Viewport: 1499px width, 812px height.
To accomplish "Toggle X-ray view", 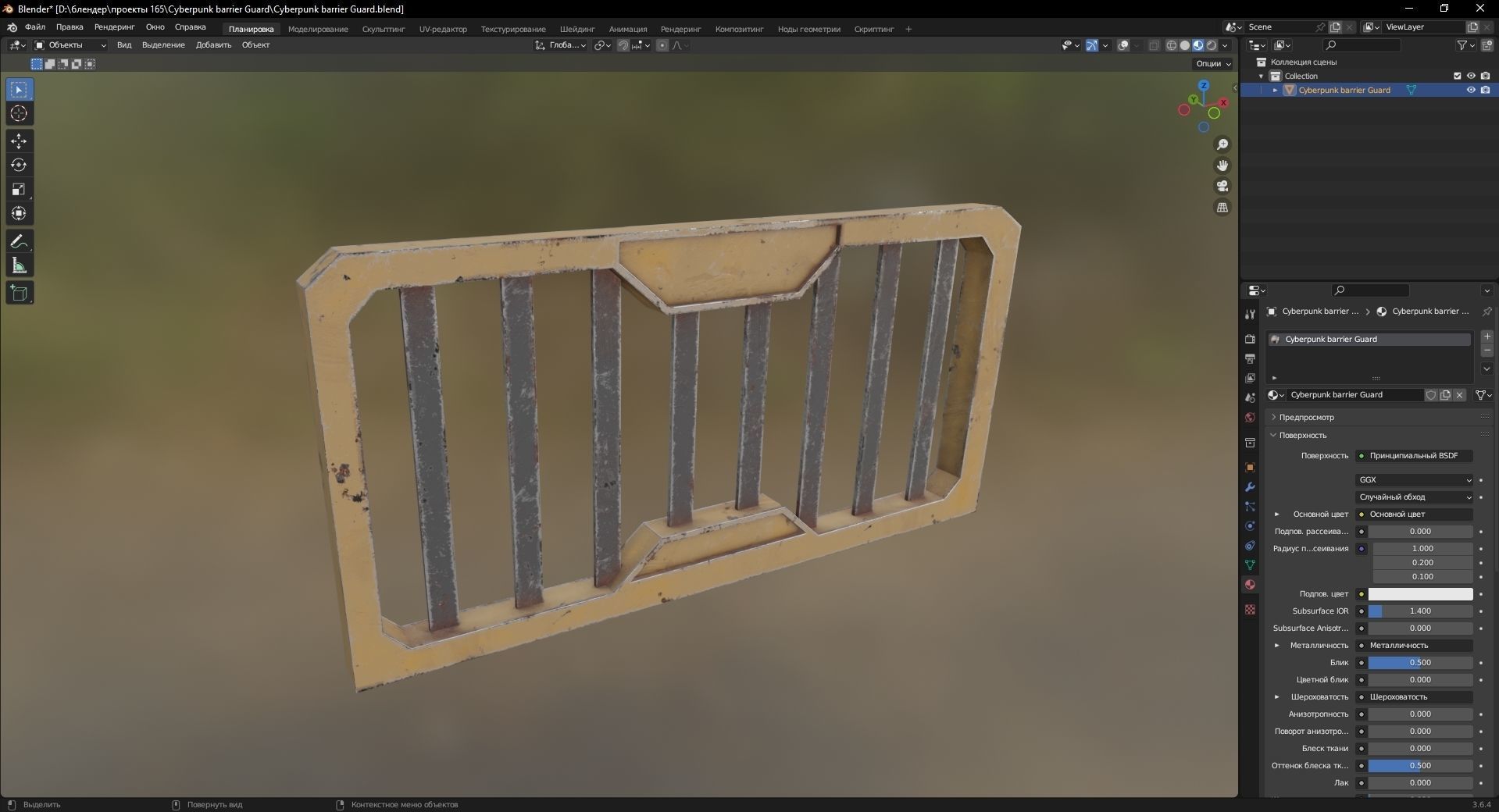I will pyautogui.click(x=1155, y=45).
